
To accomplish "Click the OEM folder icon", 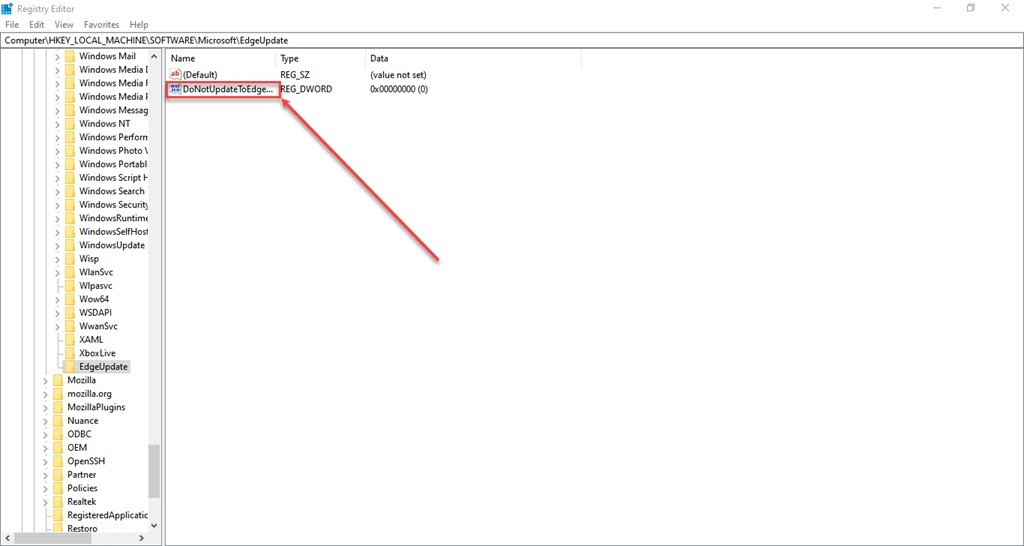I will [58, 448].
